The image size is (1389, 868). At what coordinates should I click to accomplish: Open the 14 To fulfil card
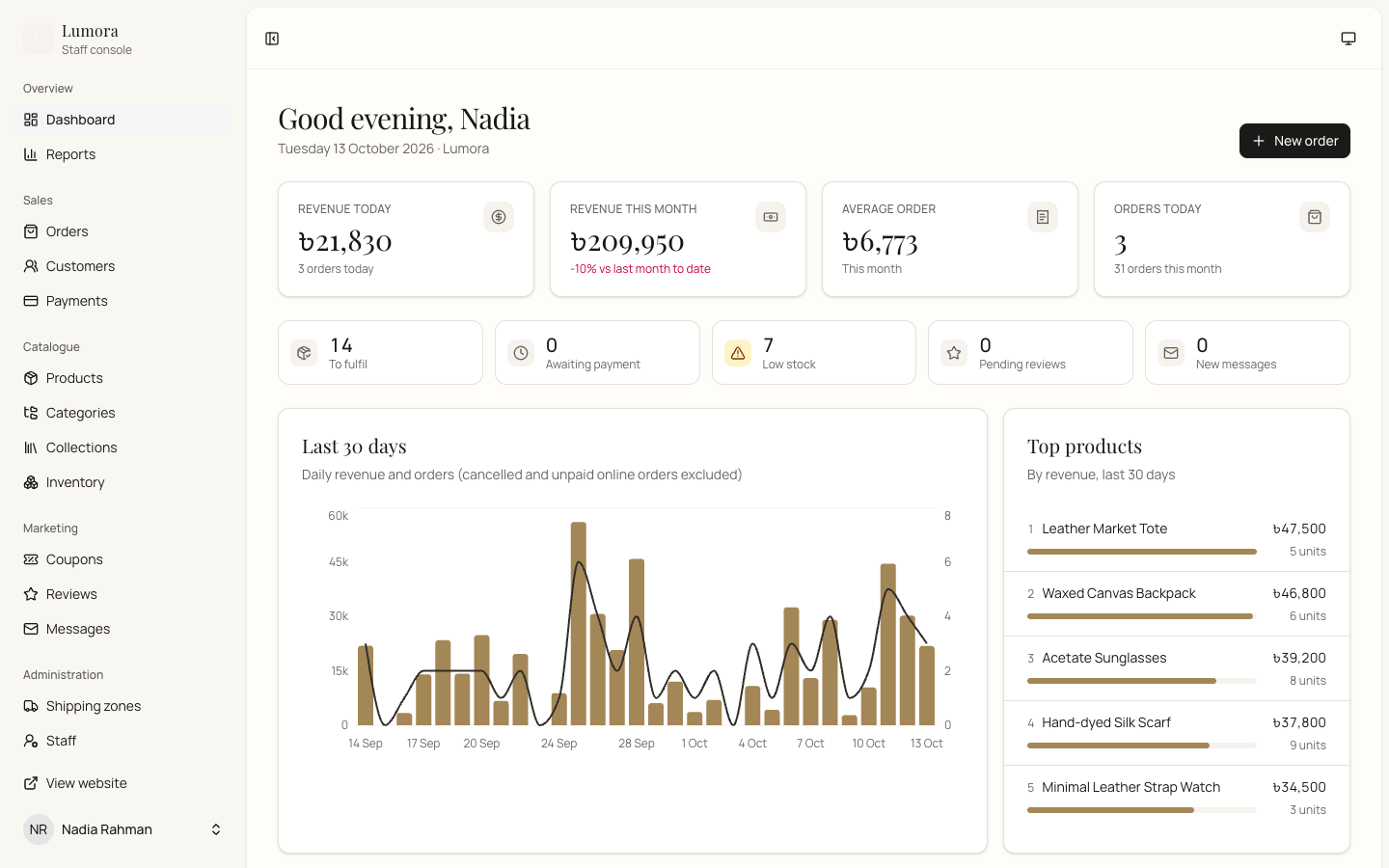pyautogui.click(x=380, y=353)
